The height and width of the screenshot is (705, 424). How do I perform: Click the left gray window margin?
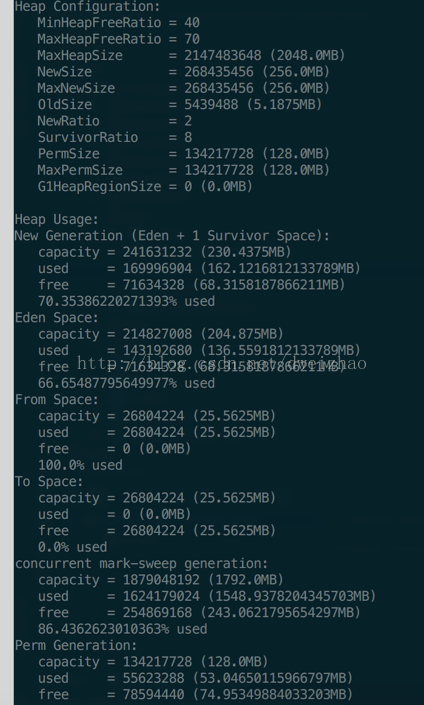(7, 352)
